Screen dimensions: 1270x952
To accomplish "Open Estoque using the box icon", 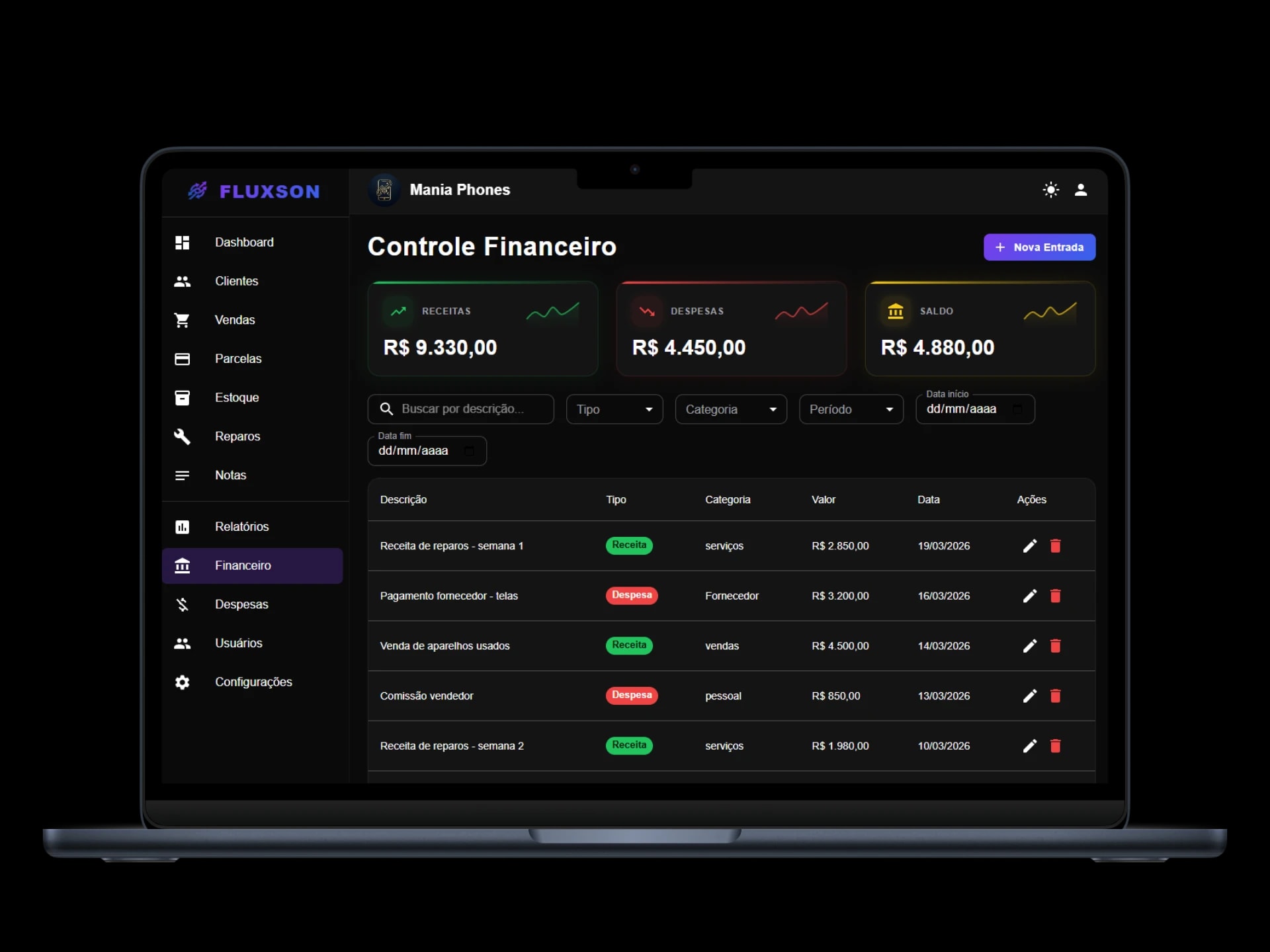I will (x=183, y=397).
